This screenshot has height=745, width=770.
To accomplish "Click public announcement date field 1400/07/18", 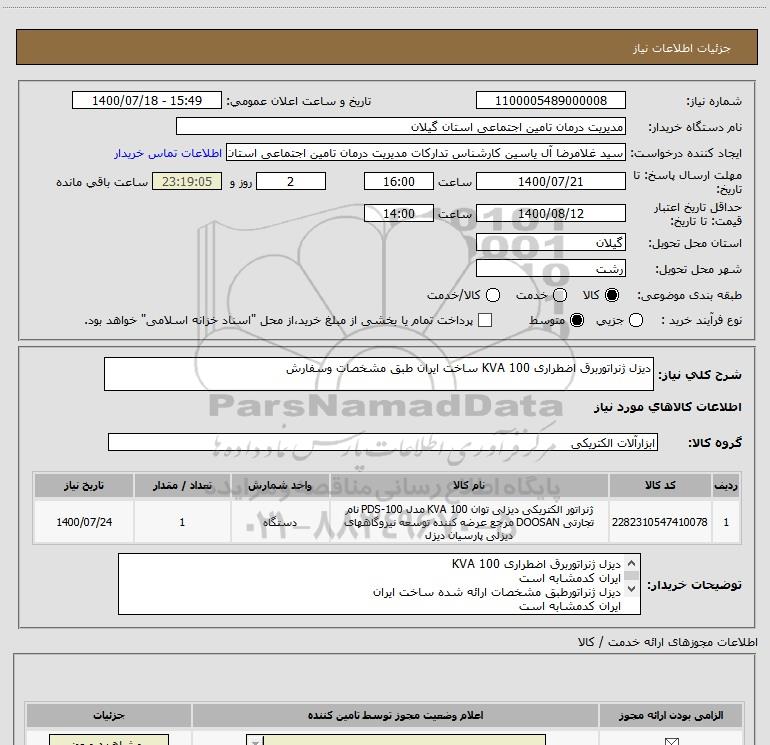I will (x=147, y=101).
